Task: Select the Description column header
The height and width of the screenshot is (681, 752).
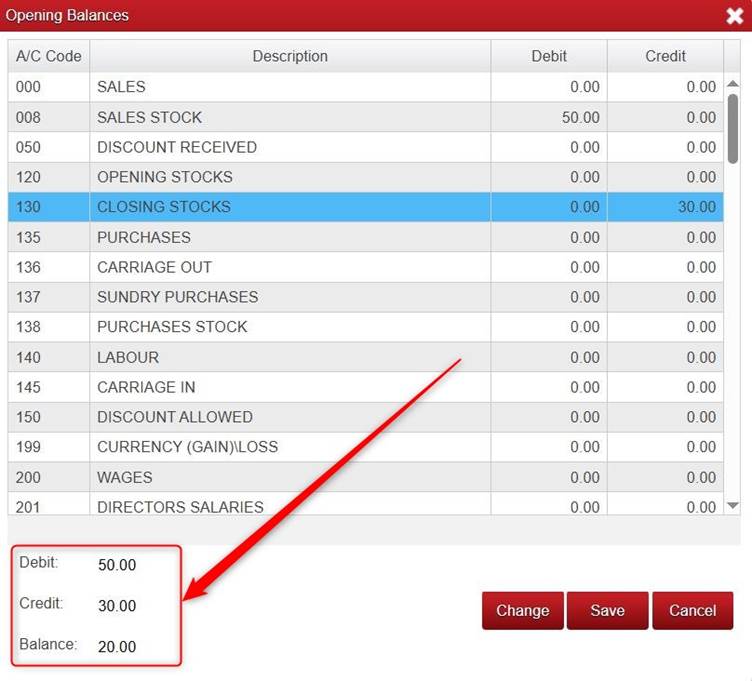Action: (290, 56)
